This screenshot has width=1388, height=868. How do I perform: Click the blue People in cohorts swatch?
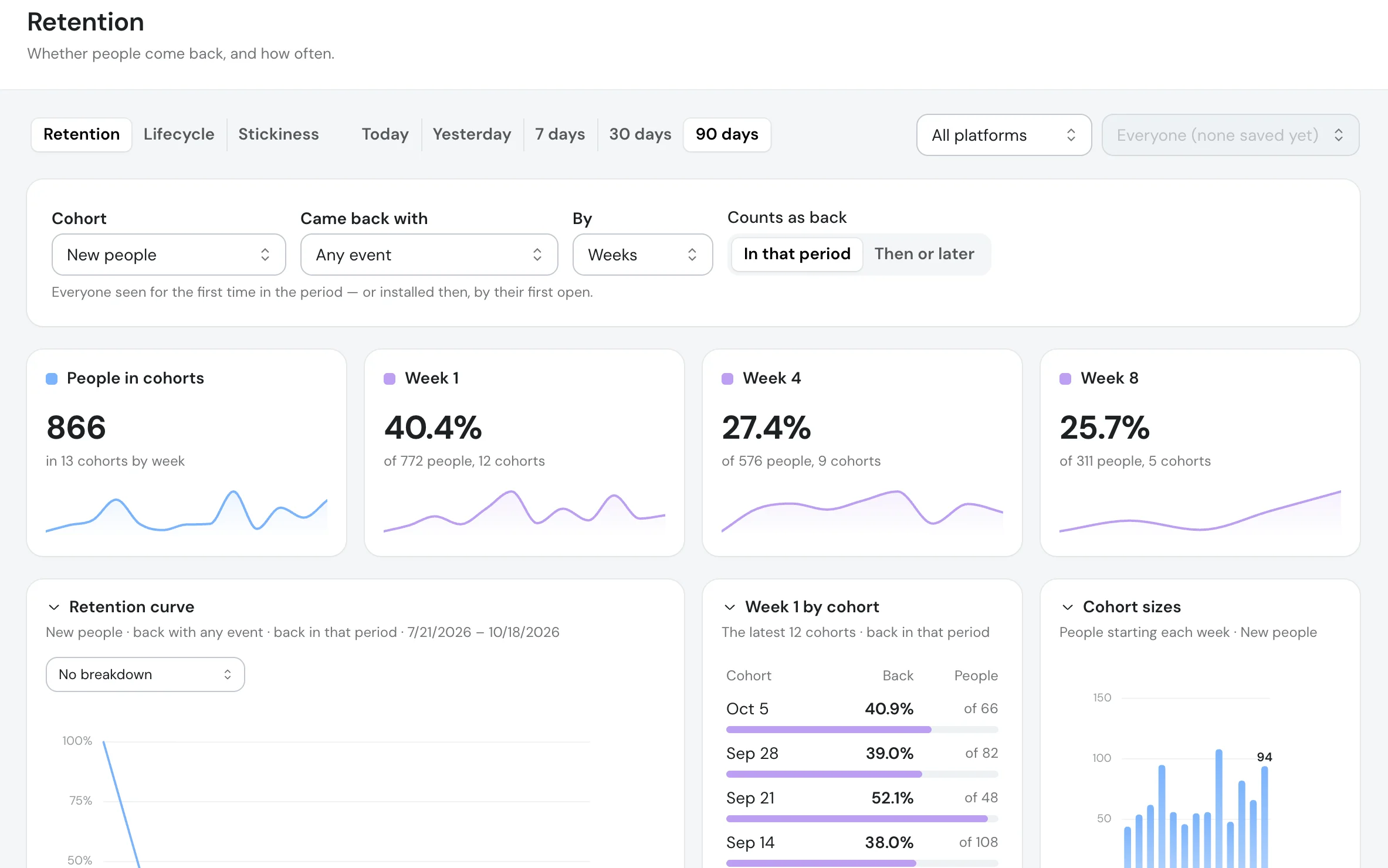pyautogui.click(x=52, y=379)
